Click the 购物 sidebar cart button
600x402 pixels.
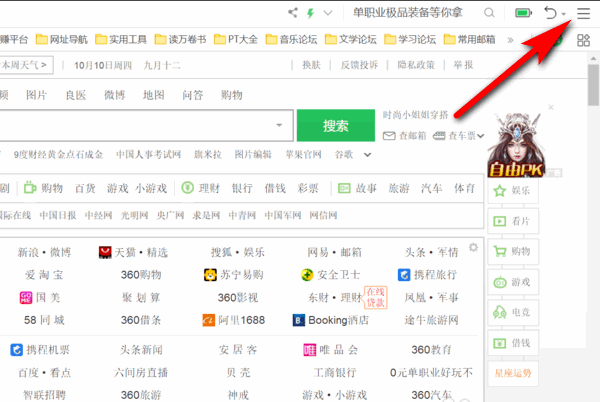click(513, 251)
